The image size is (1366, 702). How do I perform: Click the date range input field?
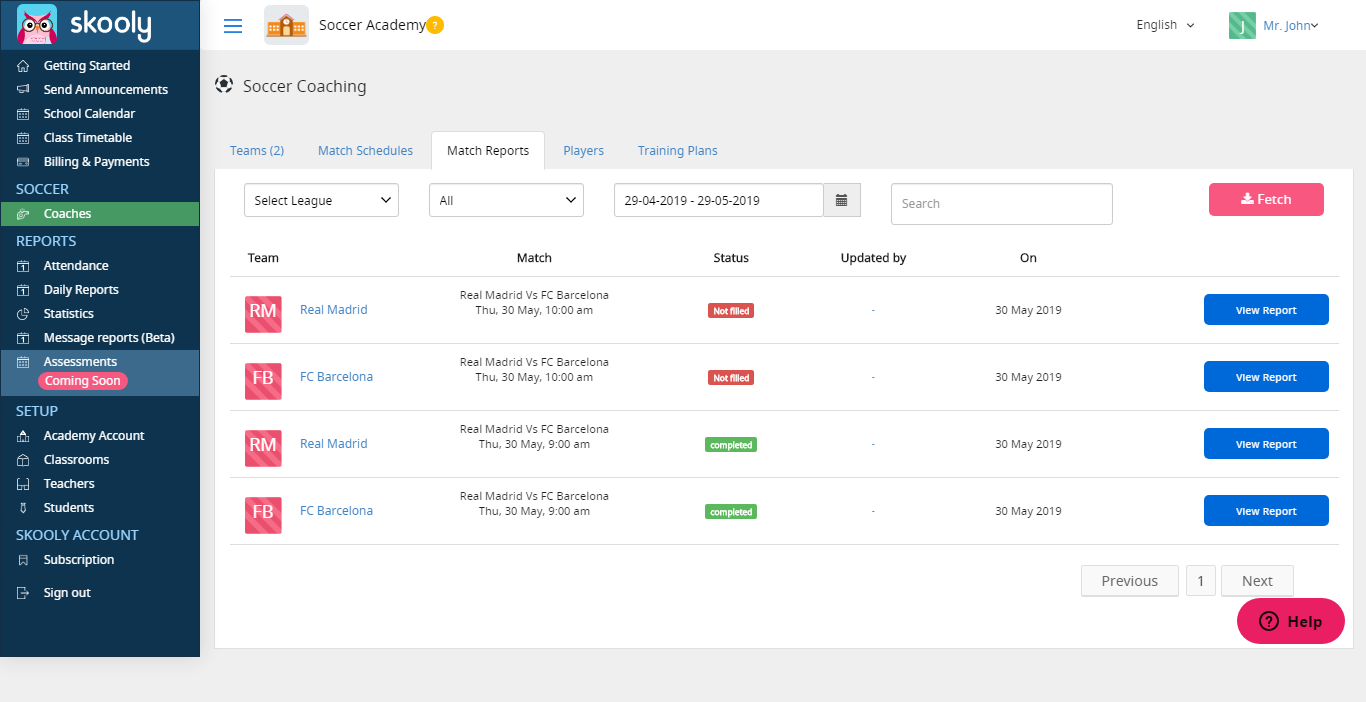718,200
